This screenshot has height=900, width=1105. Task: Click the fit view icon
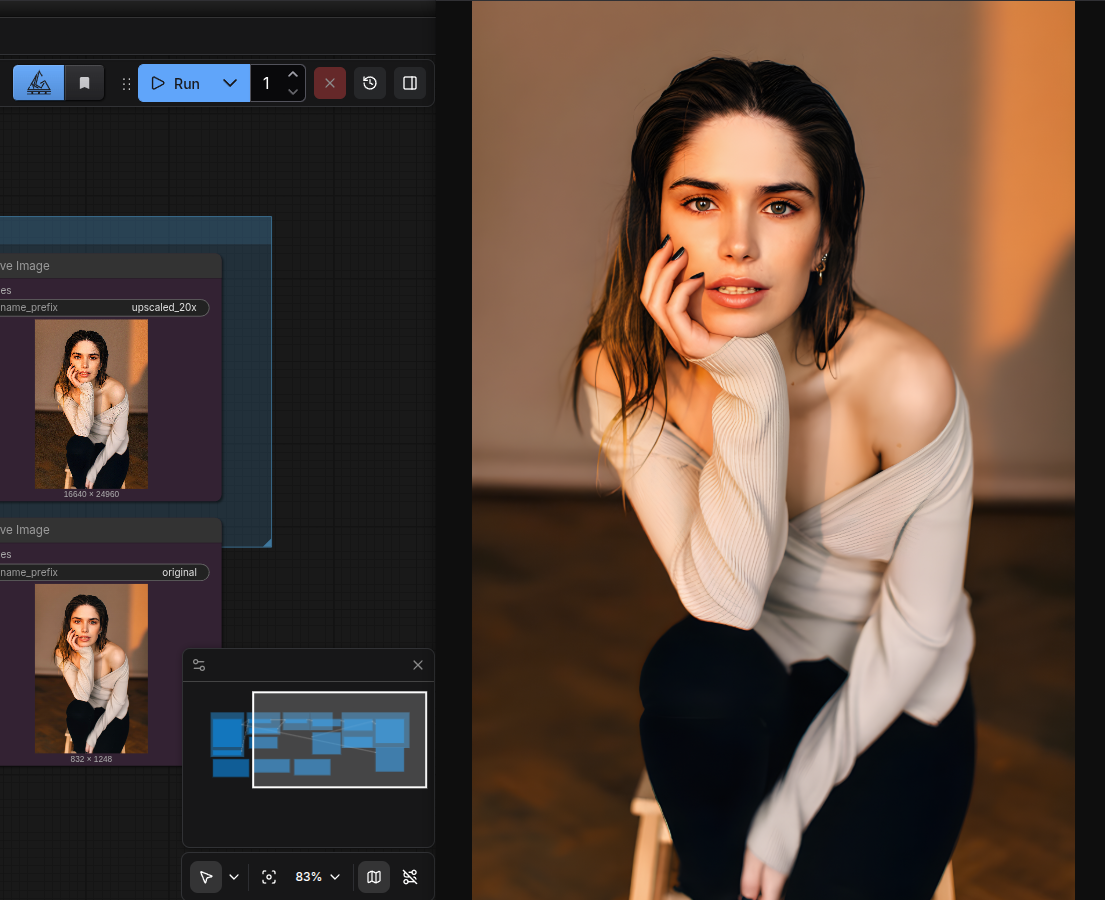[269, 877]
